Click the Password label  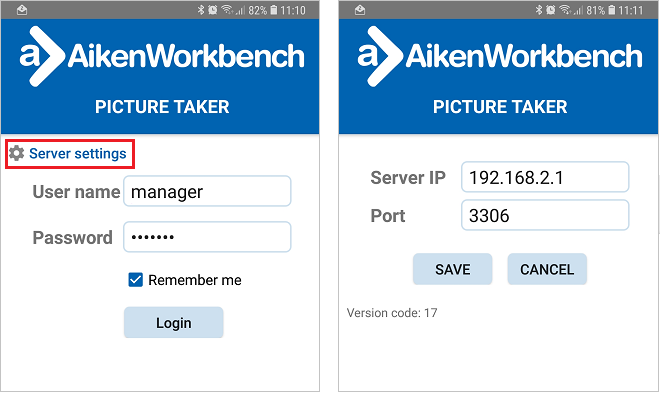point(73,238)
